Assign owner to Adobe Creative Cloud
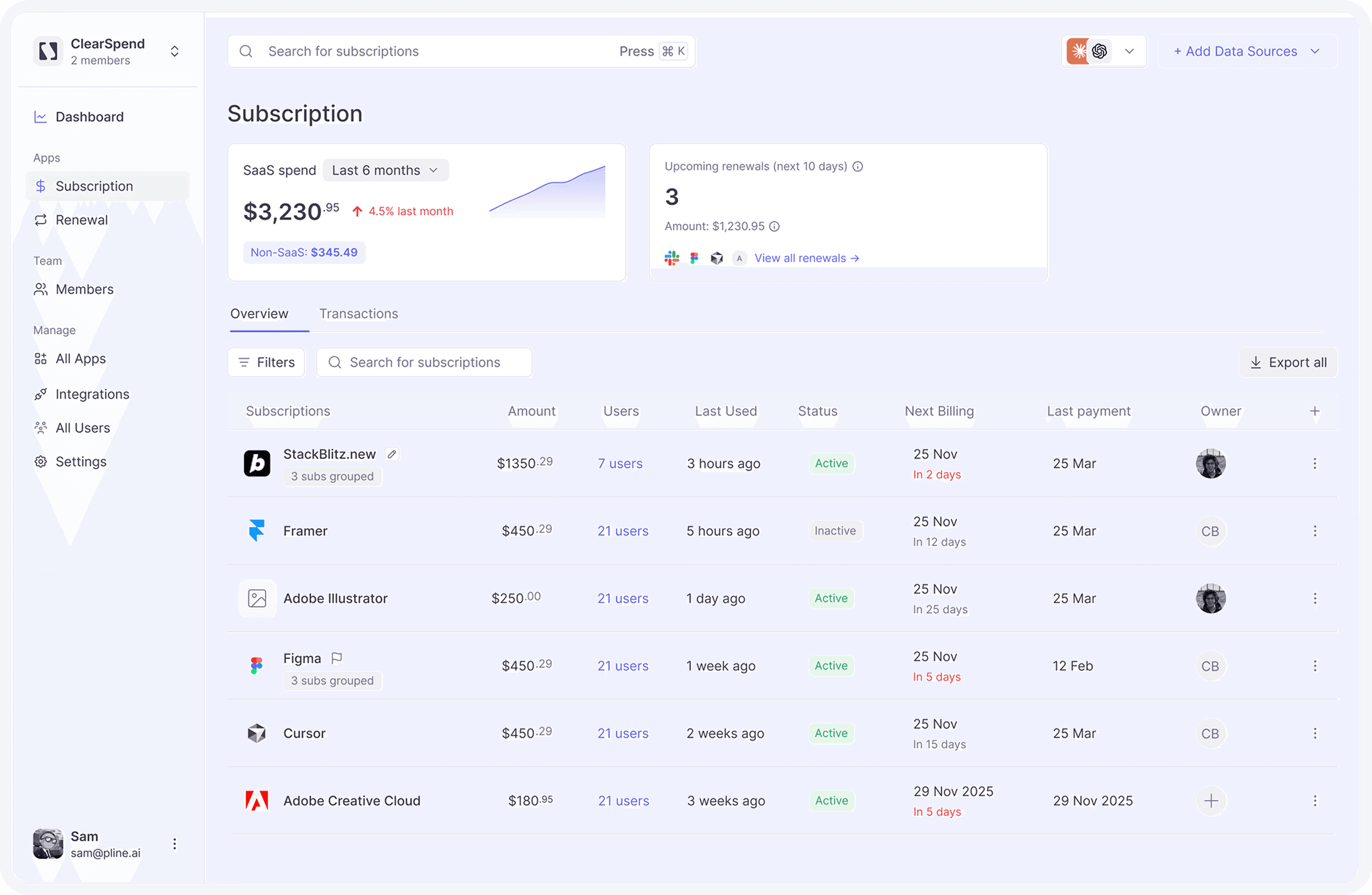The image size is (1372, 895). [x=1211, y=800]
